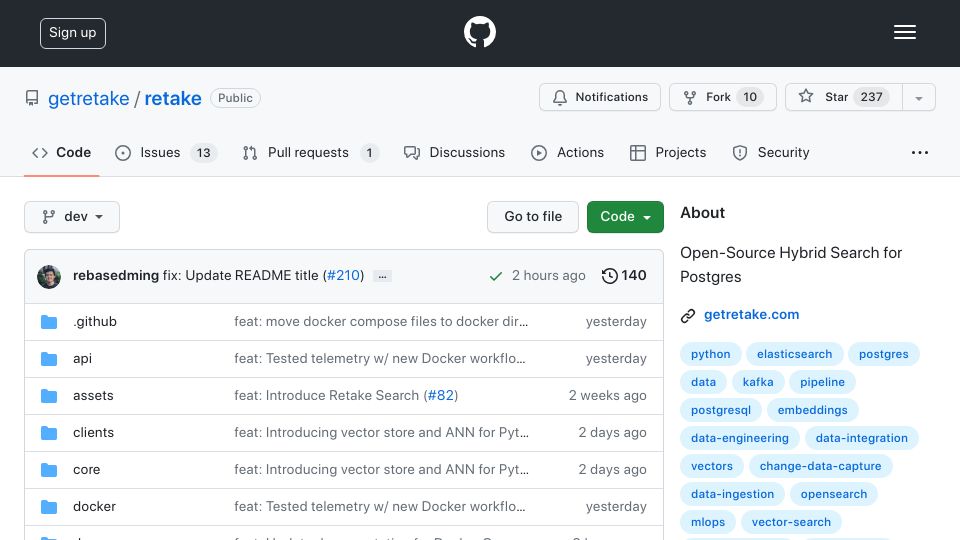This screenshot has width=960, height=540.
Task: Open the hamburger navigation menu
Action: (904, 32)
